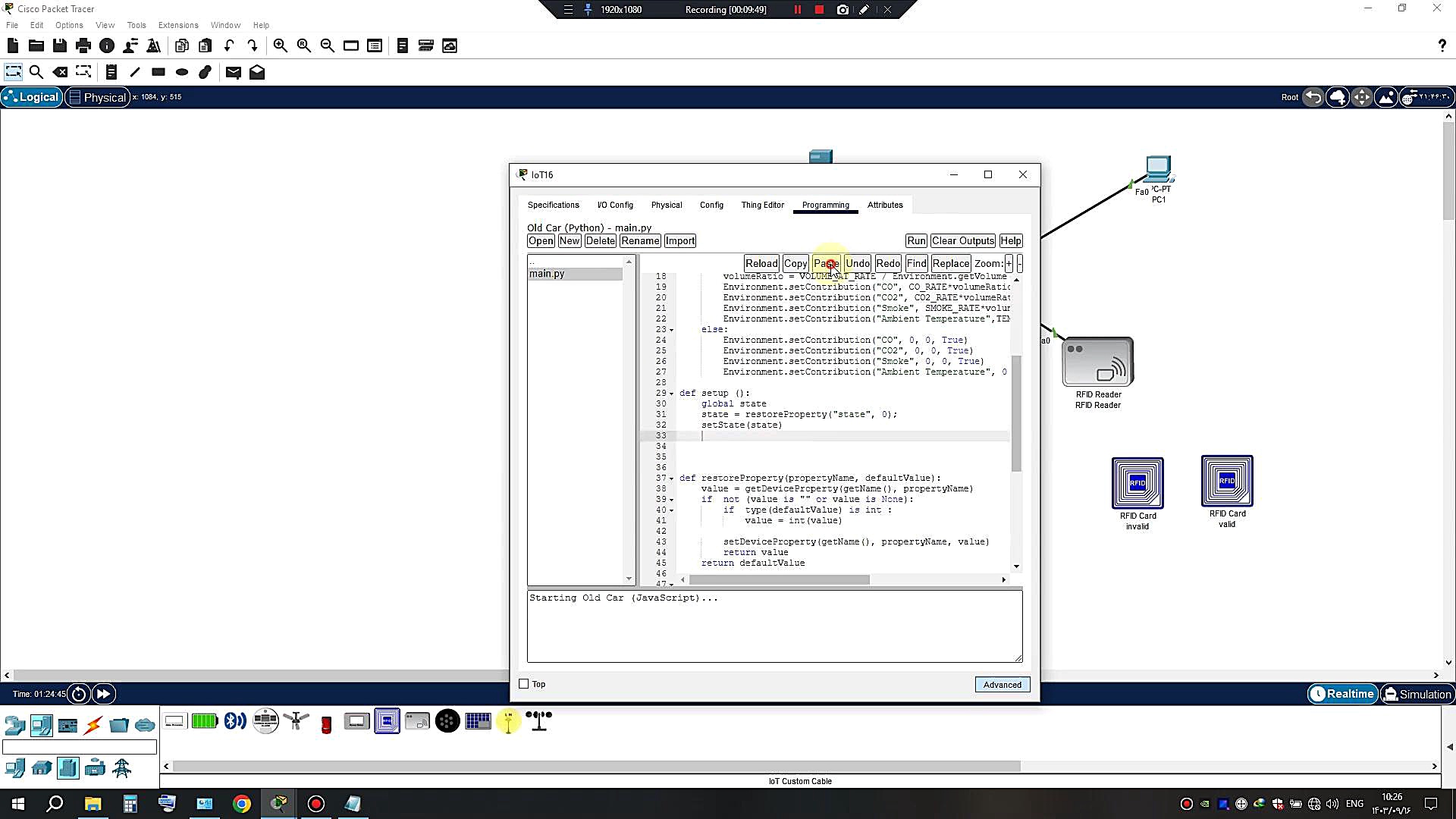1456x819 pixels.
Task: Click the device search field
Action: (x=80, y=748)
